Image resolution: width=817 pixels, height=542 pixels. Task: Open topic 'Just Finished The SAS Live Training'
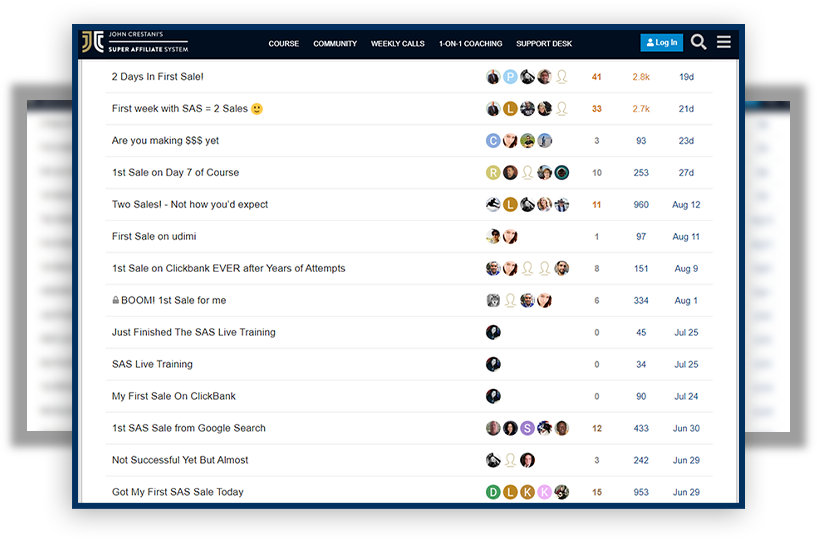(x=193, y=332)
